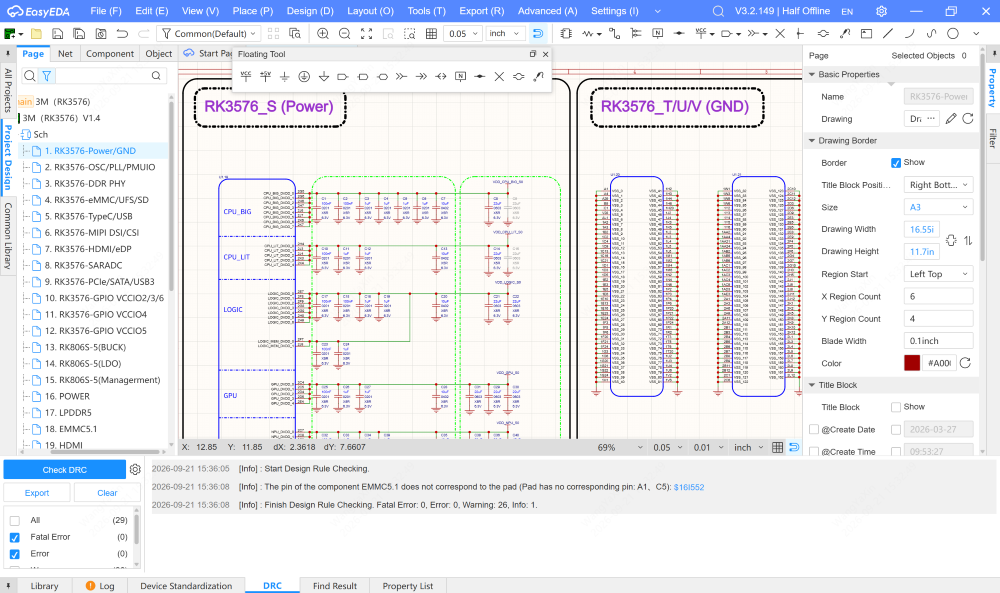Image resolution: width=1000 pixels, height=593 pixels.
Task: Click the zoom in magnifier icon
Action: coord(323,34)
